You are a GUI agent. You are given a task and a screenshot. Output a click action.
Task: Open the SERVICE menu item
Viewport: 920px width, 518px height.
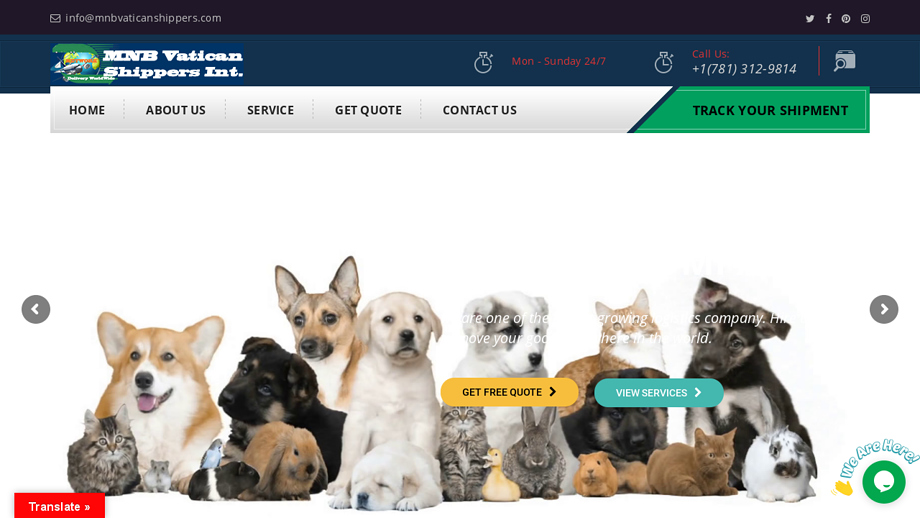click(270, 110)
